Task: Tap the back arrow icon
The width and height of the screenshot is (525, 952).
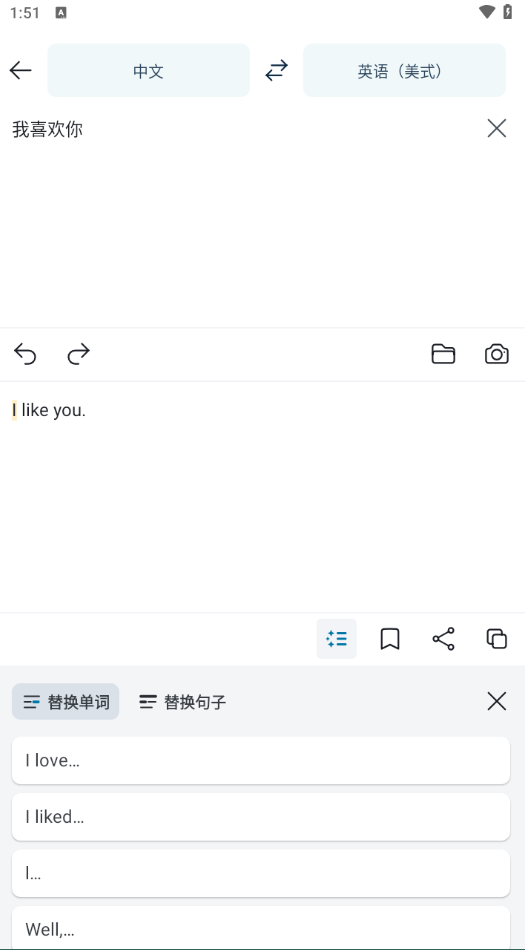Action: point(20,70)
